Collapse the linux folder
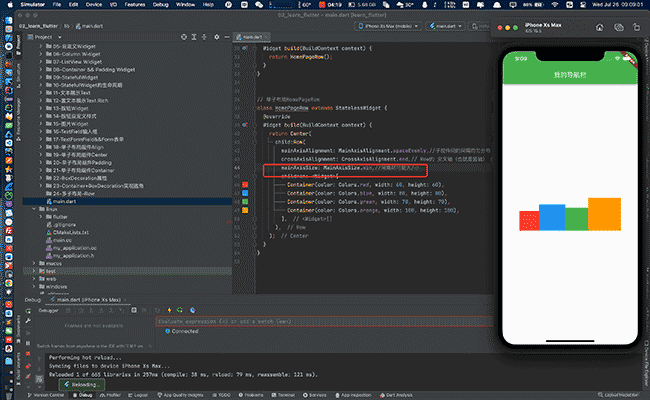This screenshot has height=400, width=650. point(34,209)
